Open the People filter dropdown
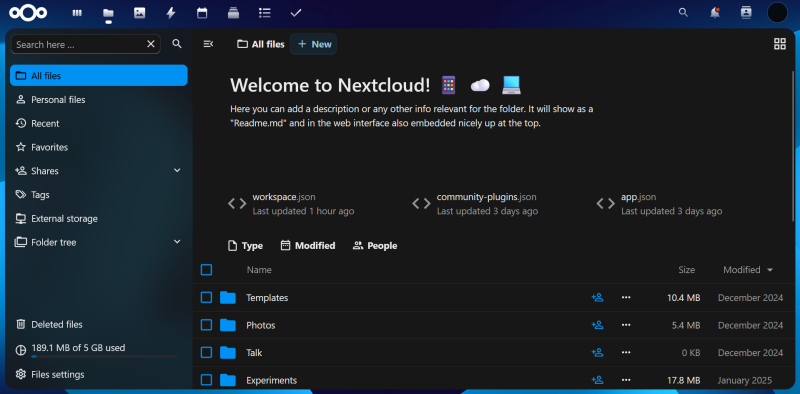The width and height of the screenshot is (800, 394). [x=374, y=245]
